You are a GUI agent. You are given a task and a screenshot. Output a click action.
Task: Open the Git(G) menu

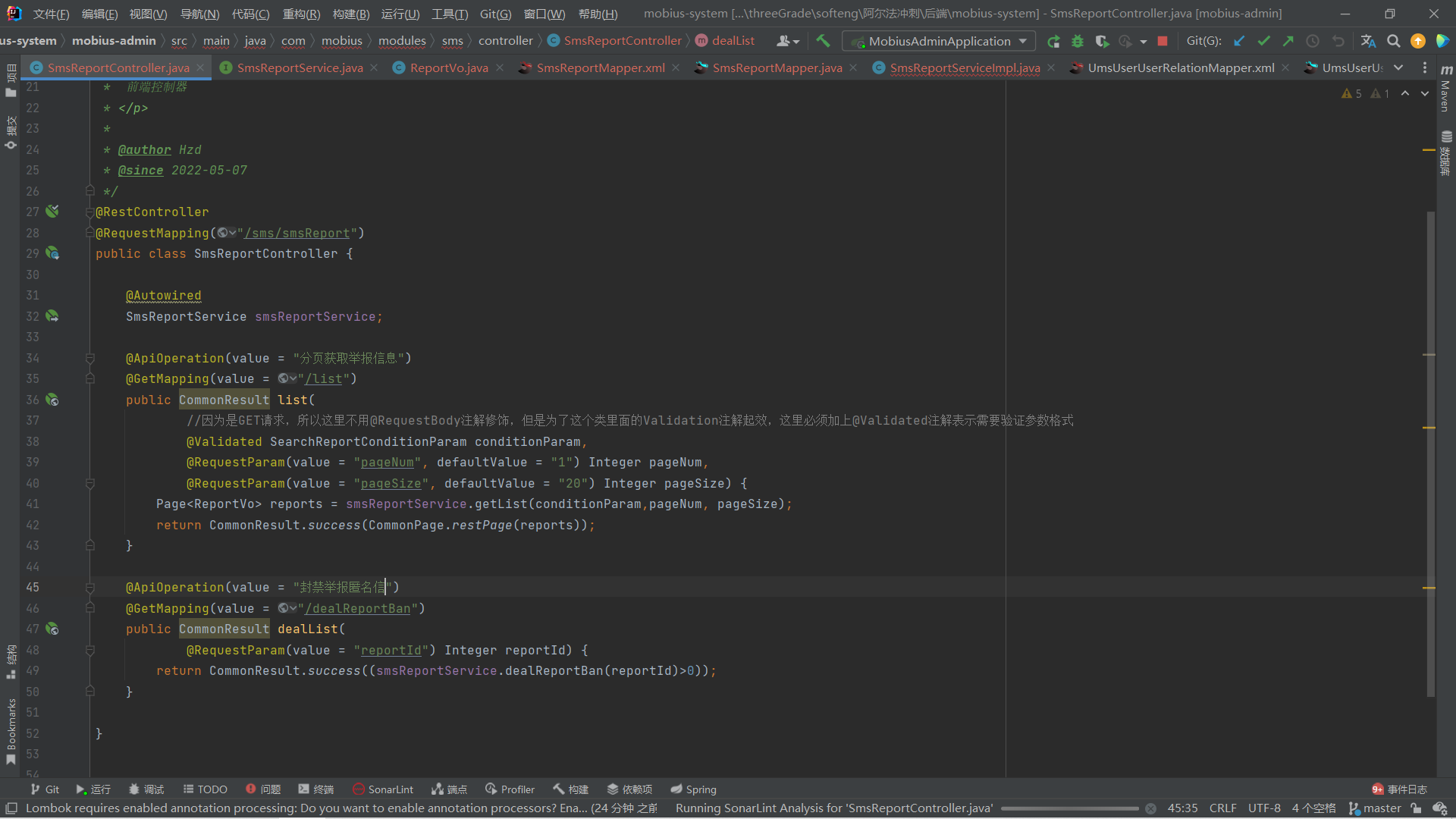495,14
